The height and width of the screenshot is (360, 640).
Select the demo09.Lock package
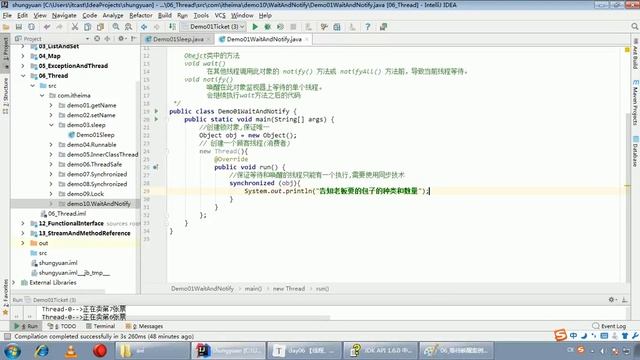pos(81,194)
